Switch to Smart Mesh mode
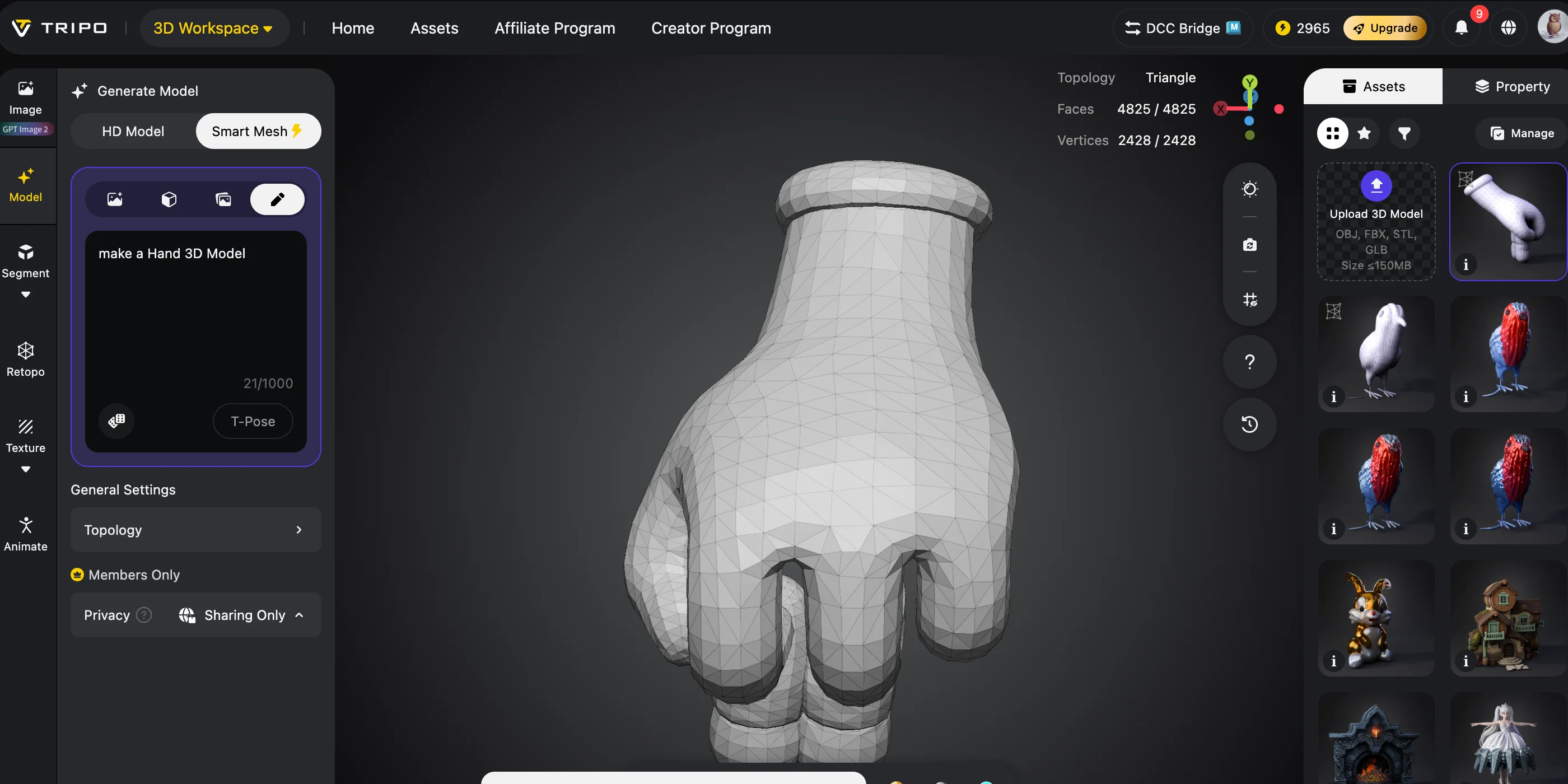Viewport: 1568px width, 784px height. point(258,132)
